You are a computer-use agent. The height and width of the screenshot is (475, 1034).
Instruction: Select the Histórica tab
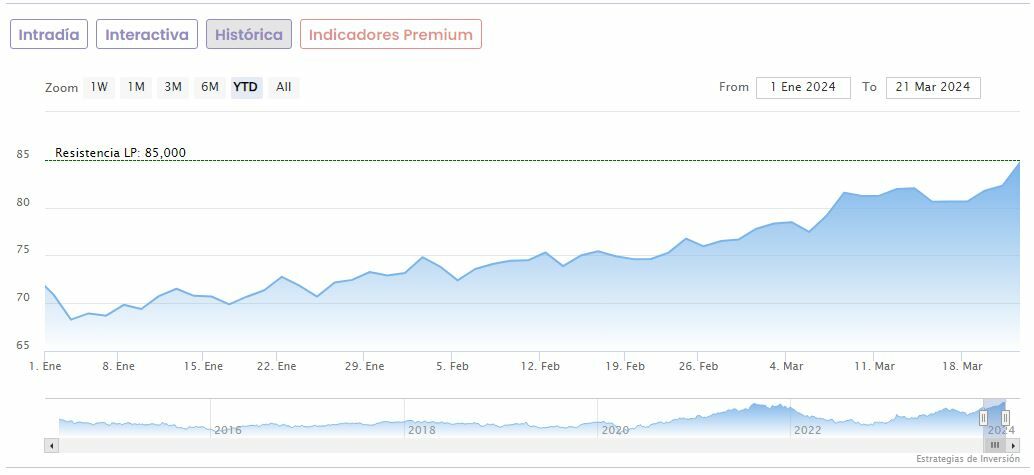click(249, 34)
